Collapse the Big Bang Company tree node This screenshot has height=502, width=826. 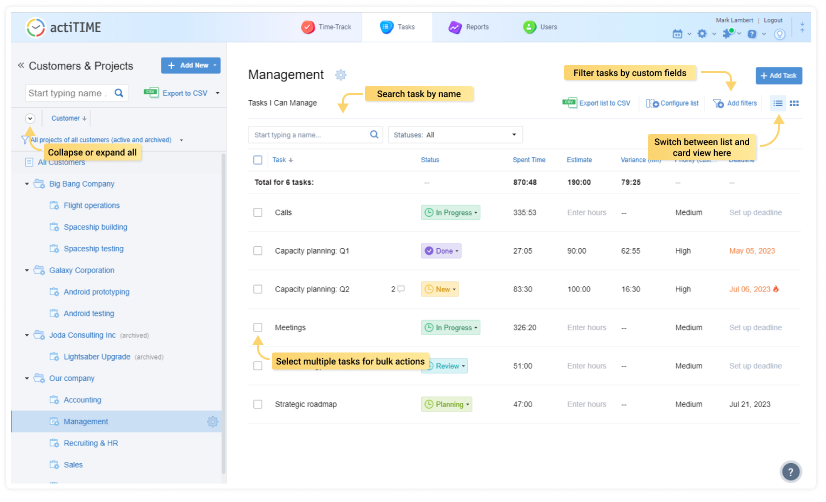[27, 184]
